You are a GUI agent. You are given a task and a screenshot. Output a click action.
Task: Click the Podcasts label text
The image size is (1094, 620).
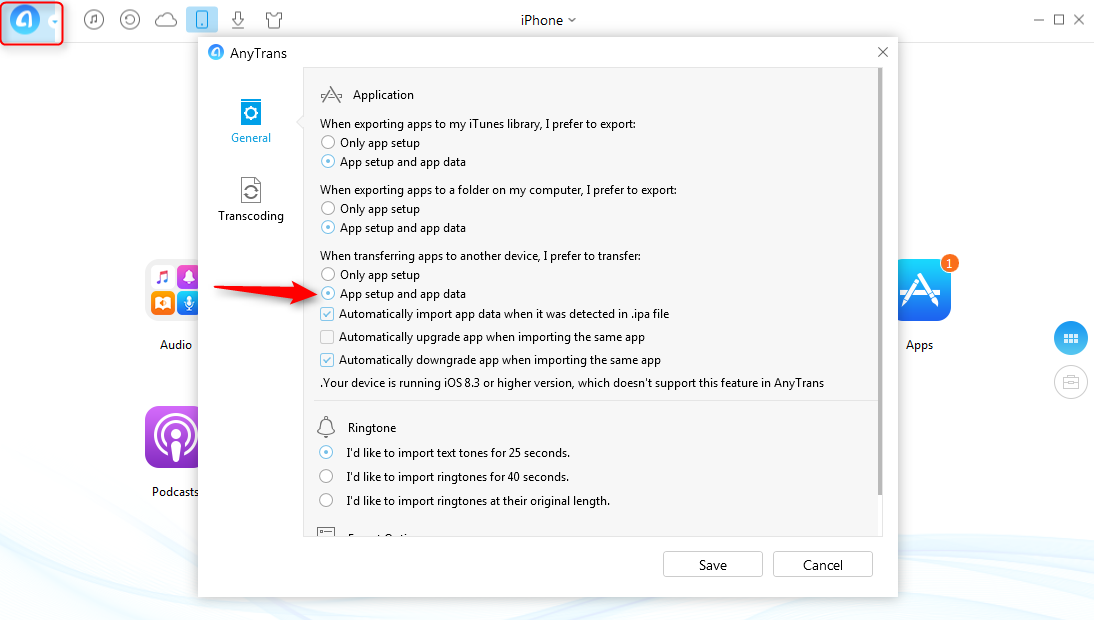[174, 492]
